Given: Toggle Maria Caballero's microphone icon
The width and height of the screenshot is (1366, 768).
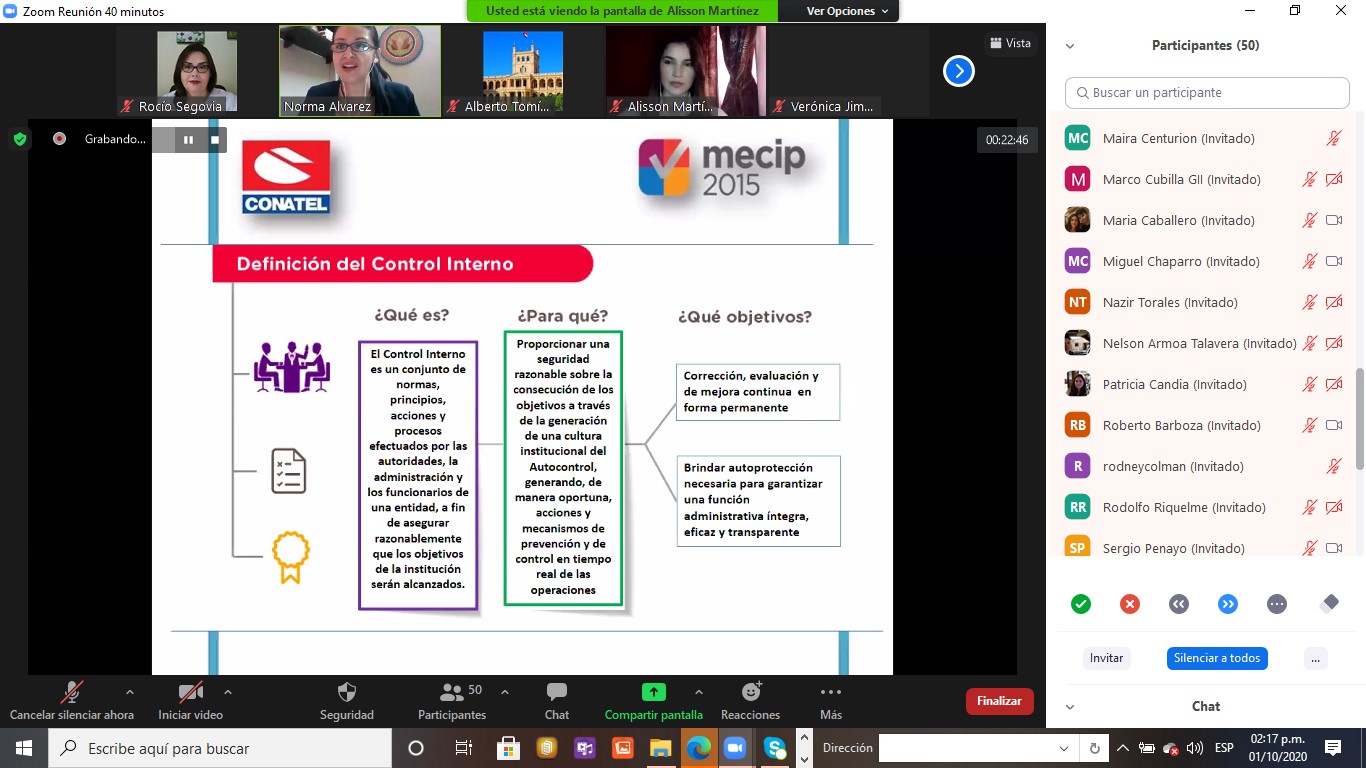Looking at the screenshot, I should (1309, 221).
